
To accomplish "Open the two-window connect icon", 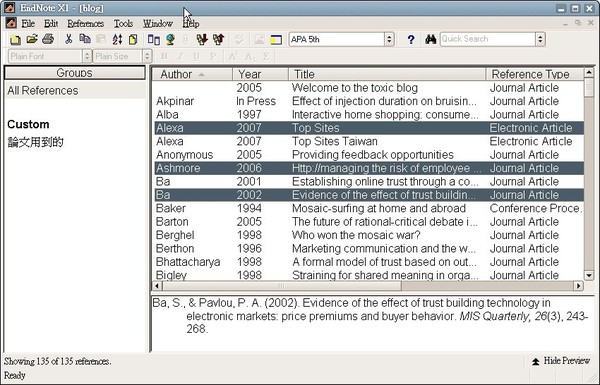I will (153, 39).
